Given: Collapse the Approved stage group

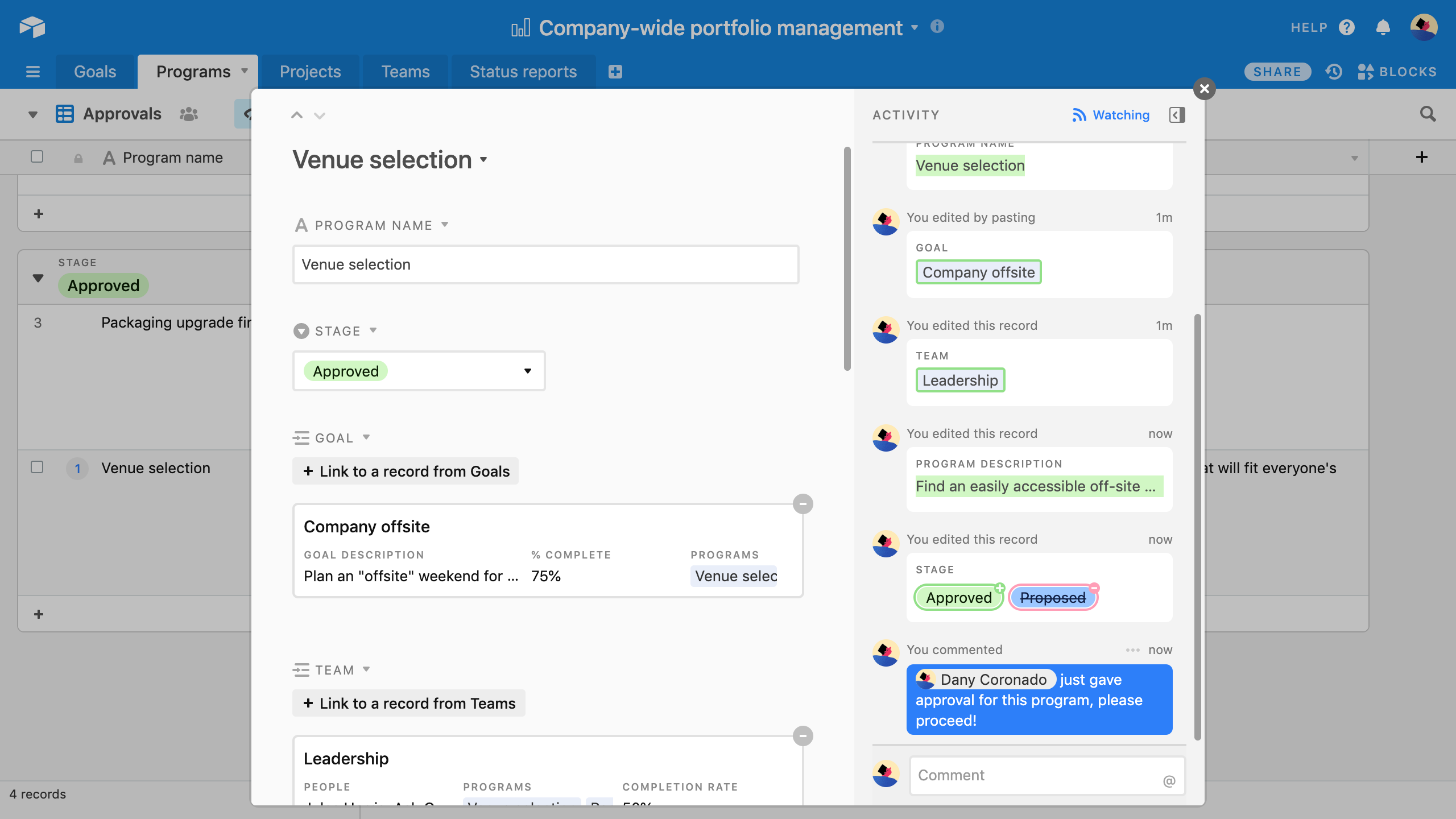Looking at the screenshot, I should point(38,278).
